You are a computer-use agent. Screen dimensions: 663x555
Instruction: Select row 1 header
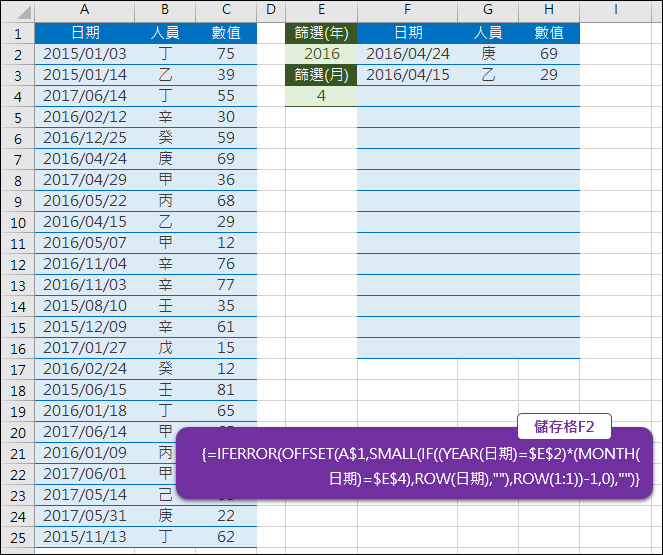[x=18, y=33]
